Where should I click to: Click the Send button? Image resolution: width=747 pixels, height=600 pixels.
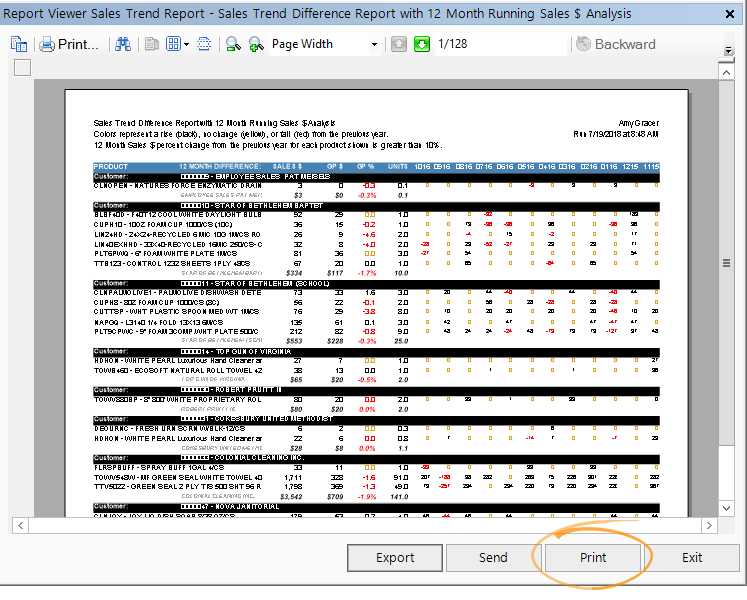click(493, 558)
